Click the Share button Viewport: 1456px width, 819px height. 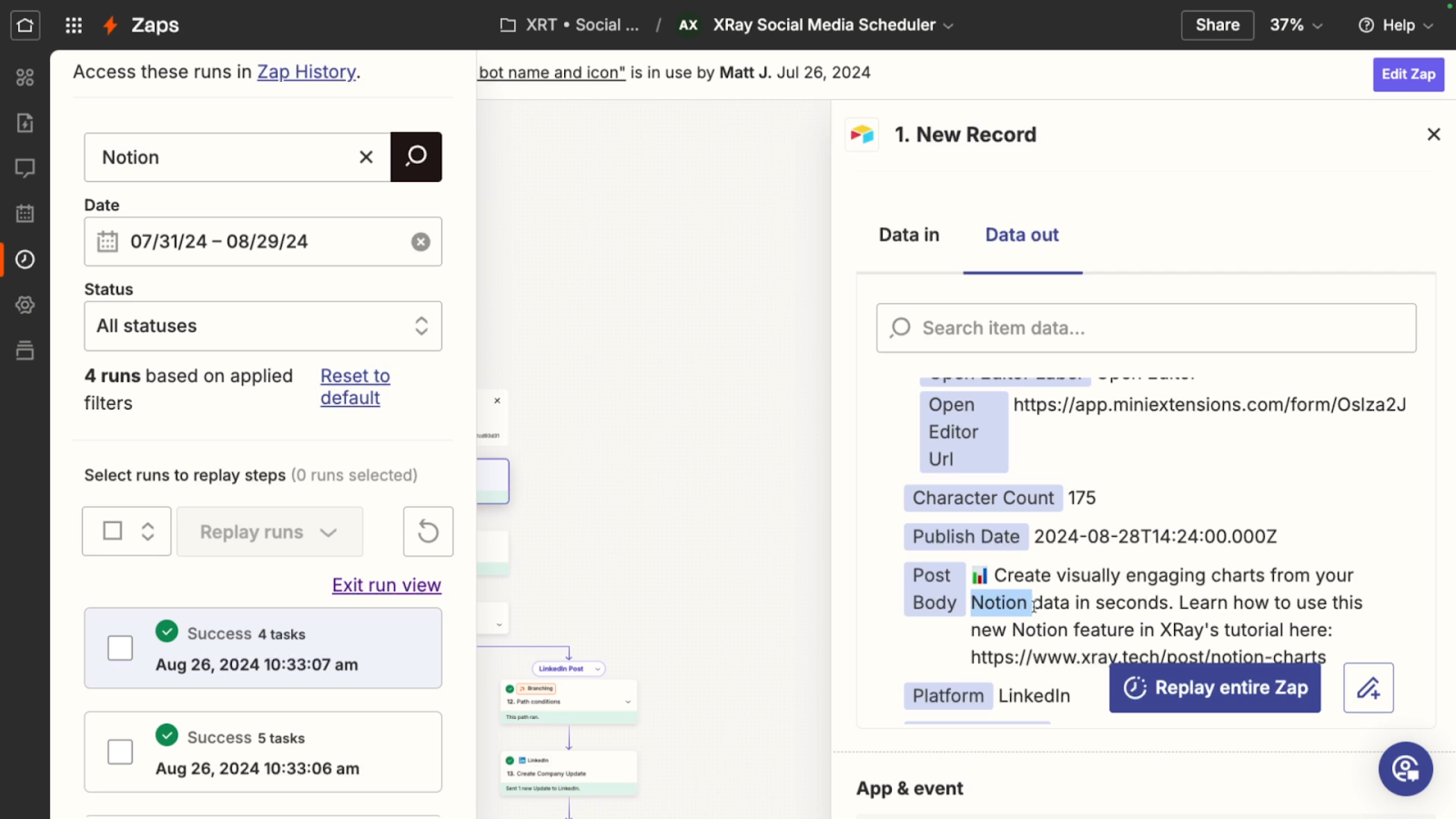[x=1218, y=25]
